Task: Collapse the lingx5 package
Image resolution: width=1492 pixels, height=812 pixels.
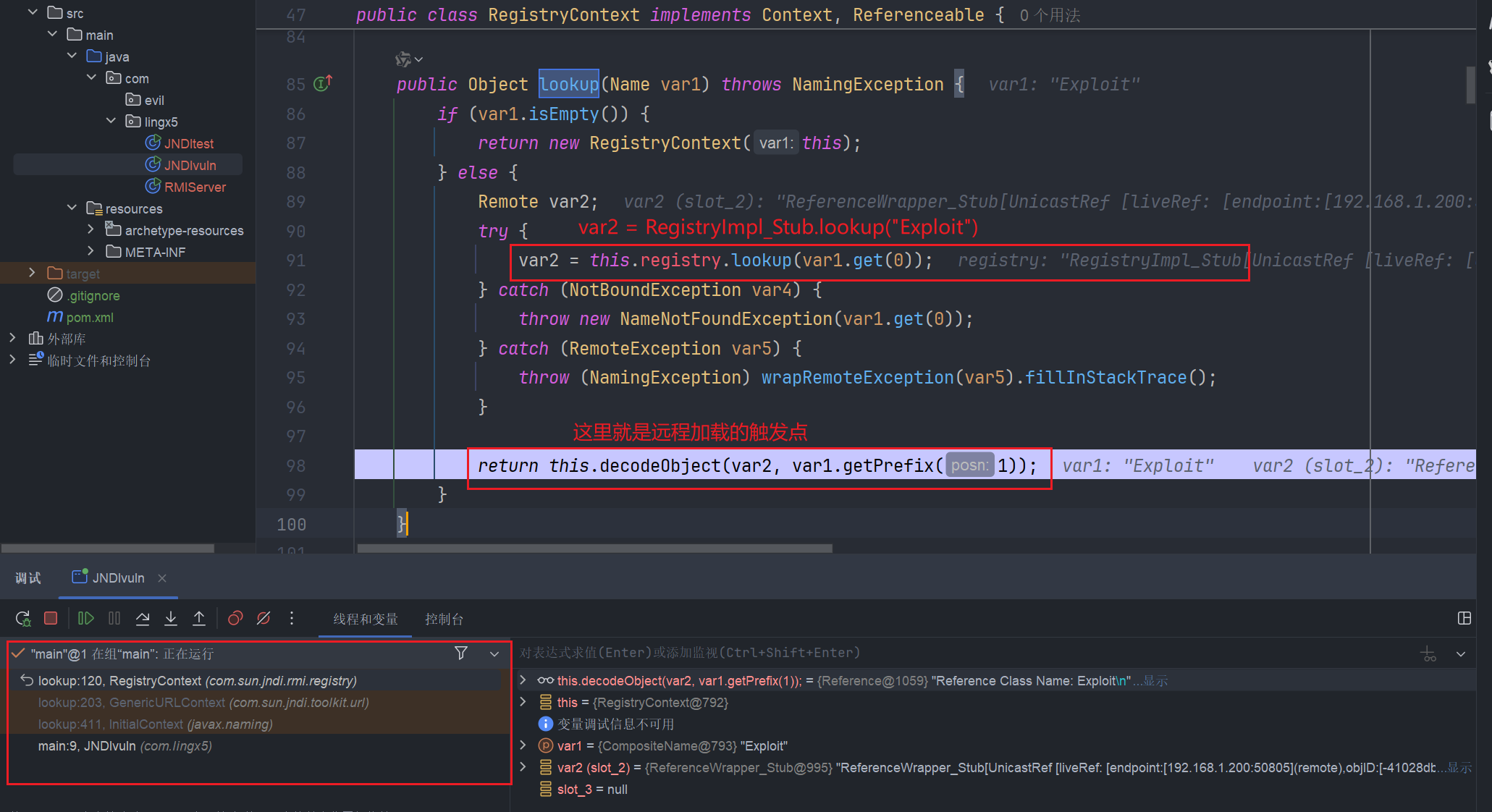Action: [111, 121]
